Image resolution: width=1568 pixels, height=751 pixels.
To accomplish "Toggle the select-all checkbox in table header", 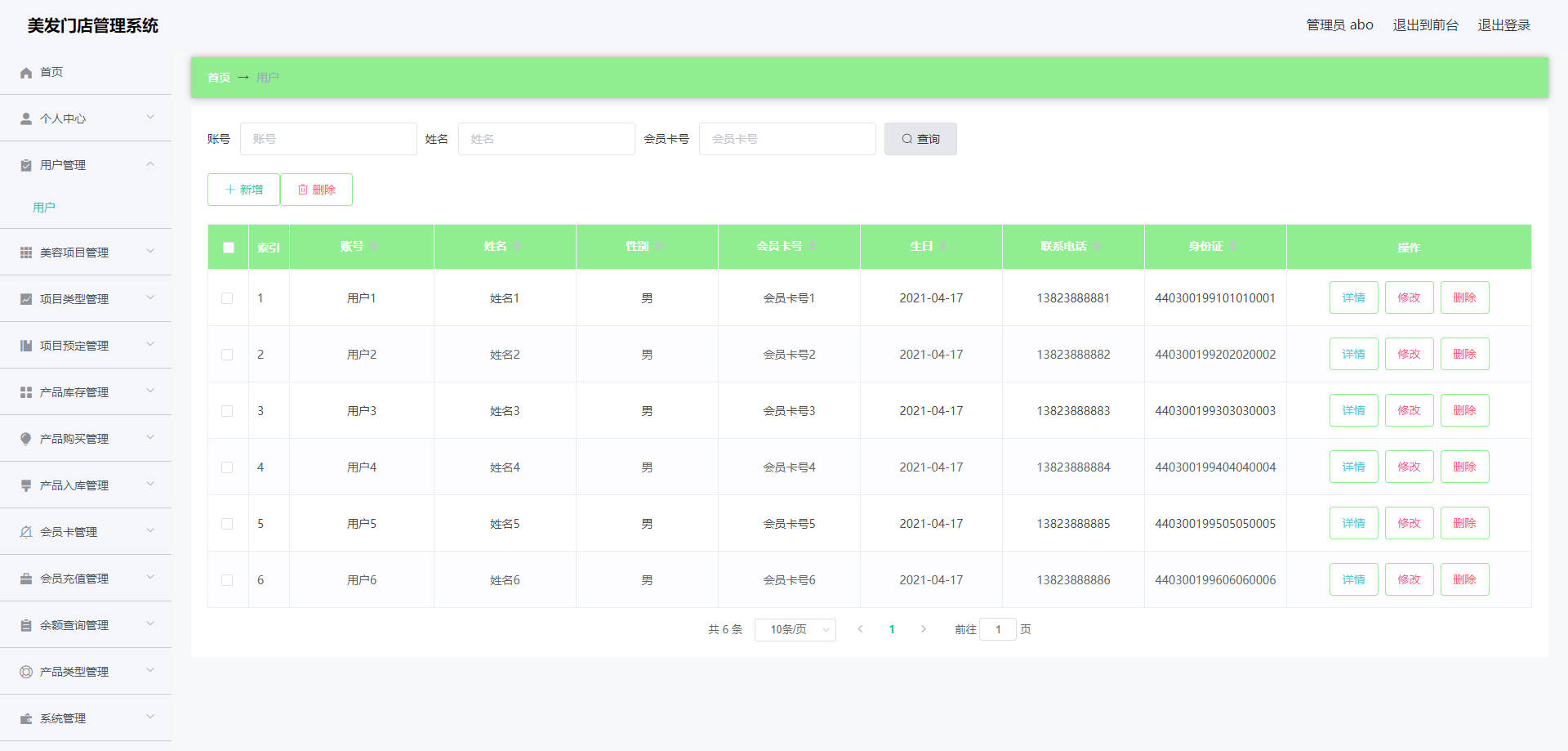I will (229, 248).
